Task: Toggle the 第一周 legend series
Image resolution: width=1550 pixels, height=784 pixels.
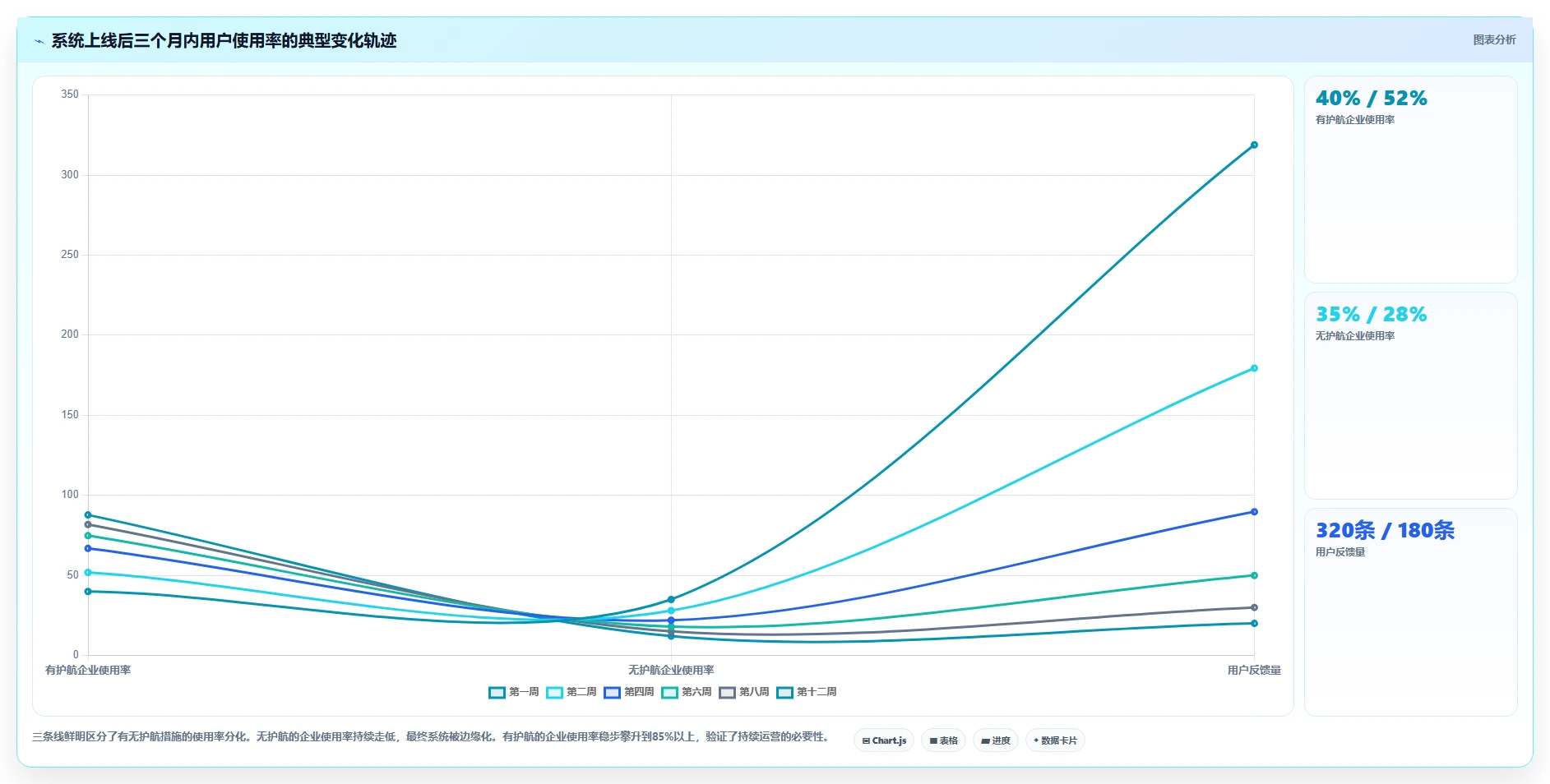Action: point(514,692)
